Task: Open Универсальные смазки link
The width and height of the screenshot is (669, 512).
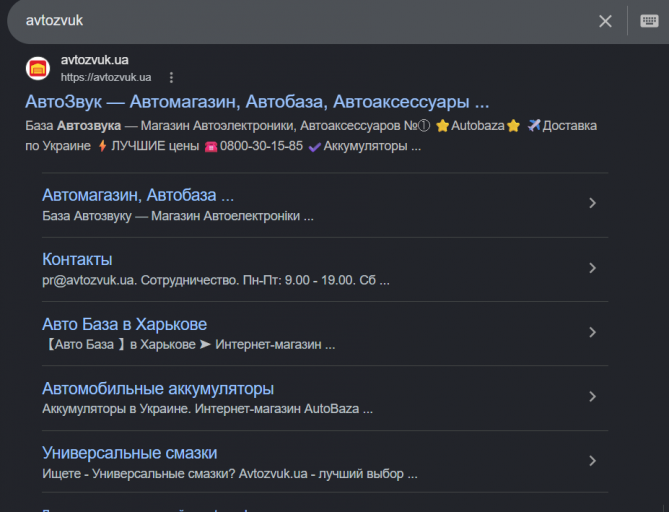Action: point(129,453)
